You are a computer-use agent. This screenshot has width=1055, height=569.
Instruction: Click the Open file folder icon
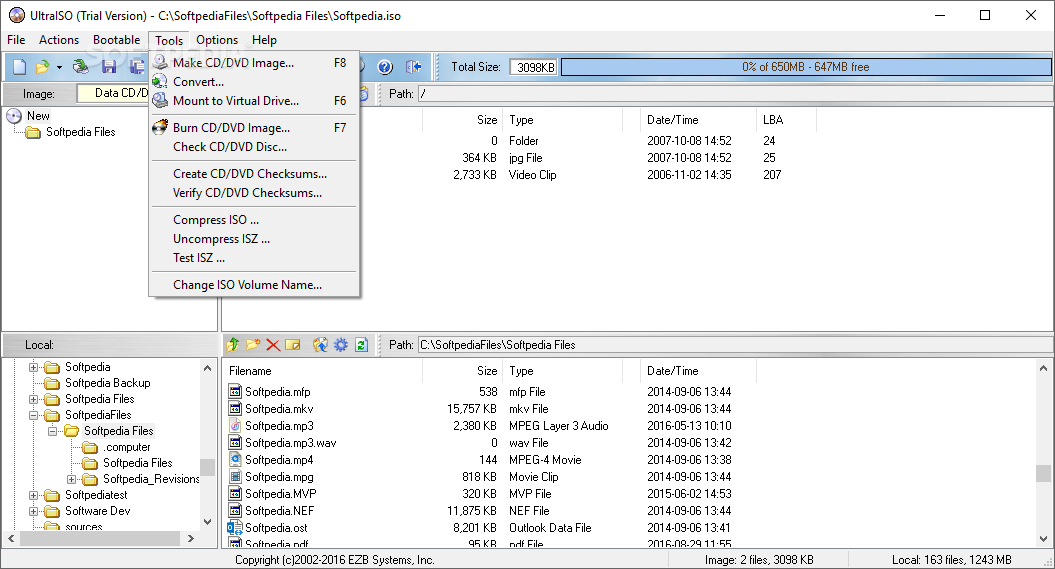pos(42,67)
